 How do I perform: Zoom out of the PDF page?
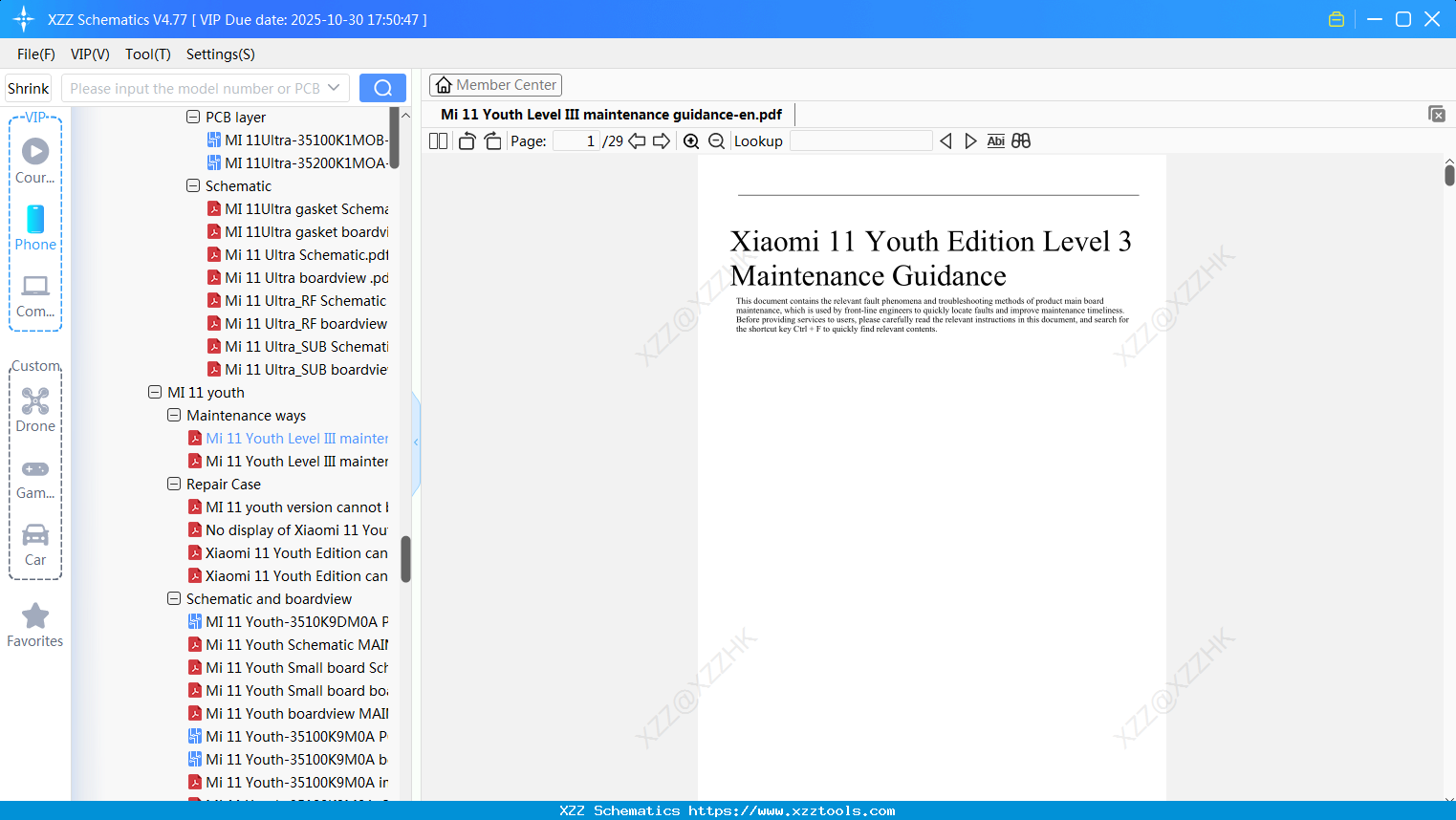click(x=715, y=140)
